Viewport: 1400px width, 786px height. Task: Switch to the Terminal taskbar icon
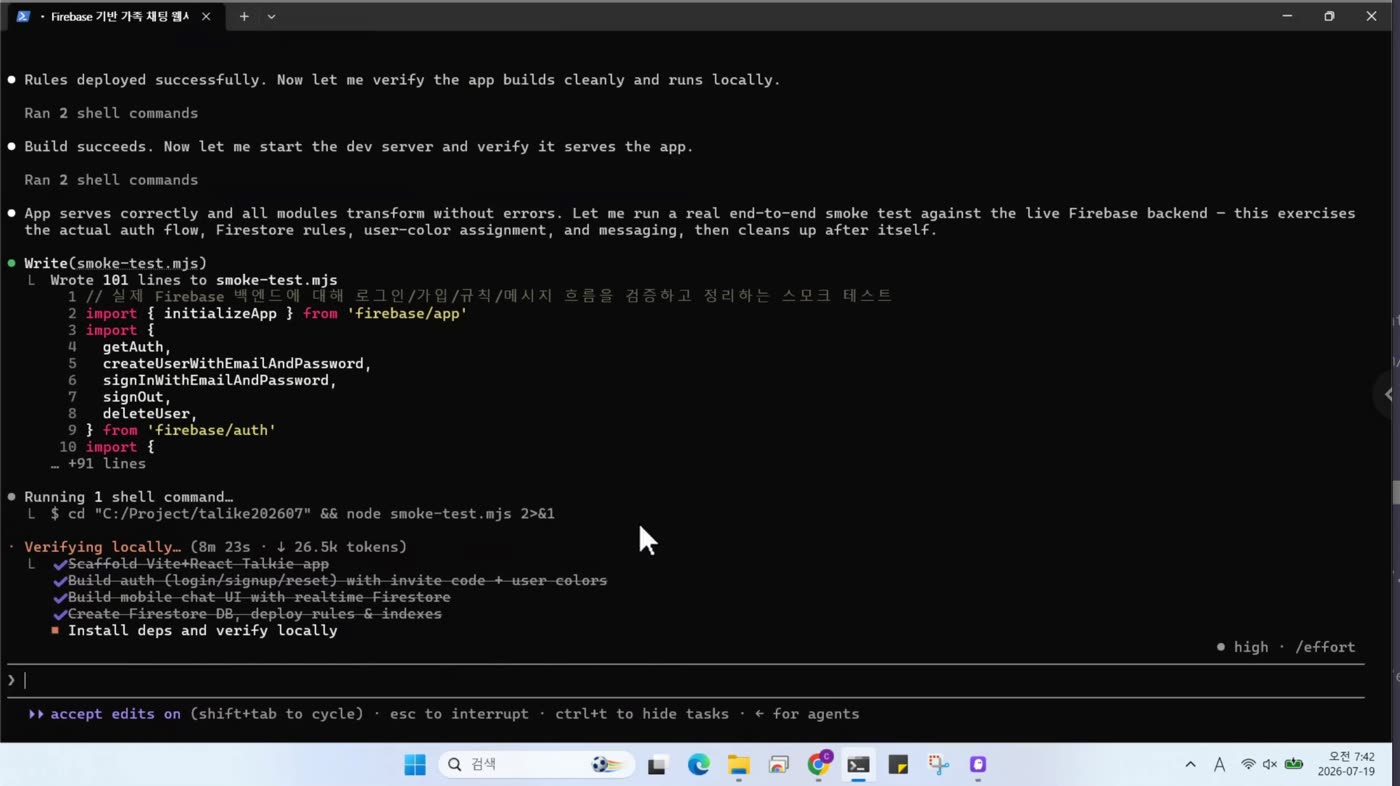[858, 765]
